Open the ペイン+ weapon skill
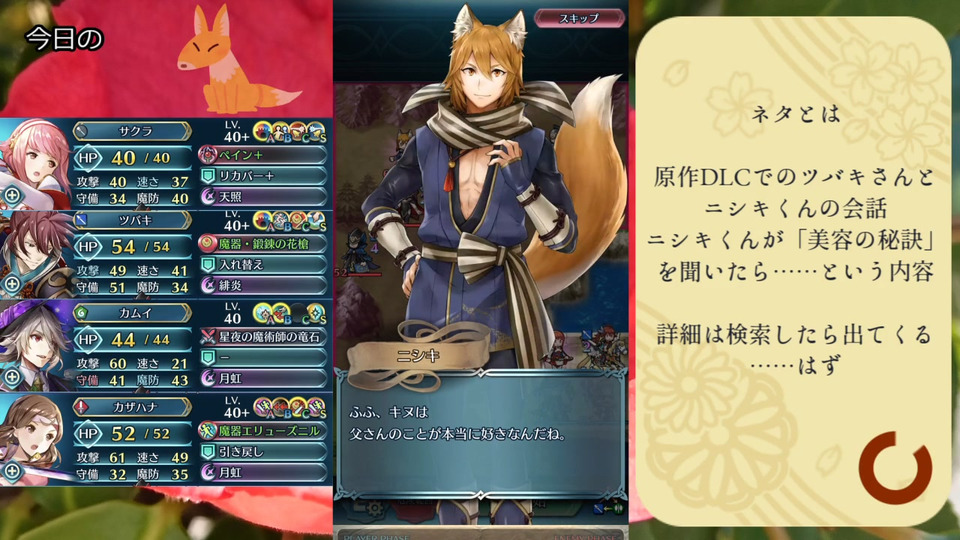The width and height of the screenshot is (960, 540). tap(263, 155)
